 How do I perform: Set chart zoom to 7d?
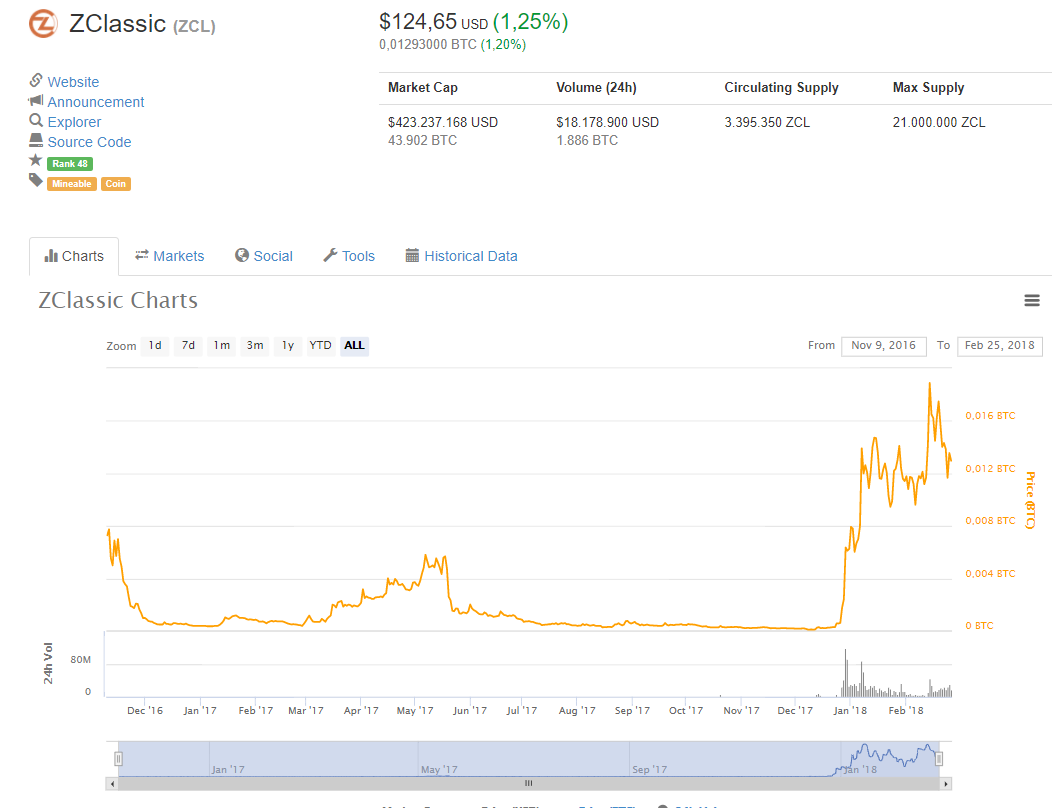coord(188,346)
